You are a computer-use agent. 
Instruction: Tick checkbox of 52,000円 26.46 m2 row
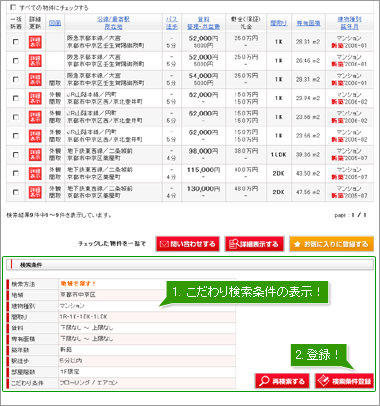[16, 60]
